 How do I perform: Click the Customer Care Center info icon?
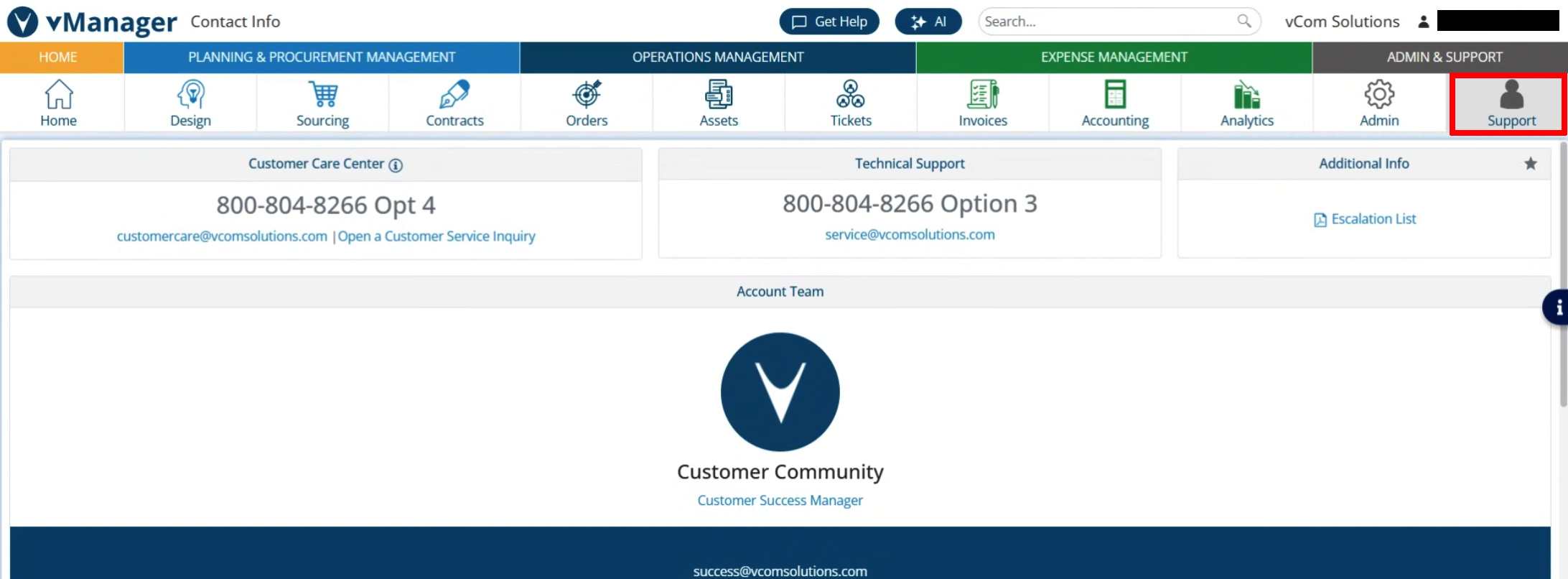pos(396,165)
